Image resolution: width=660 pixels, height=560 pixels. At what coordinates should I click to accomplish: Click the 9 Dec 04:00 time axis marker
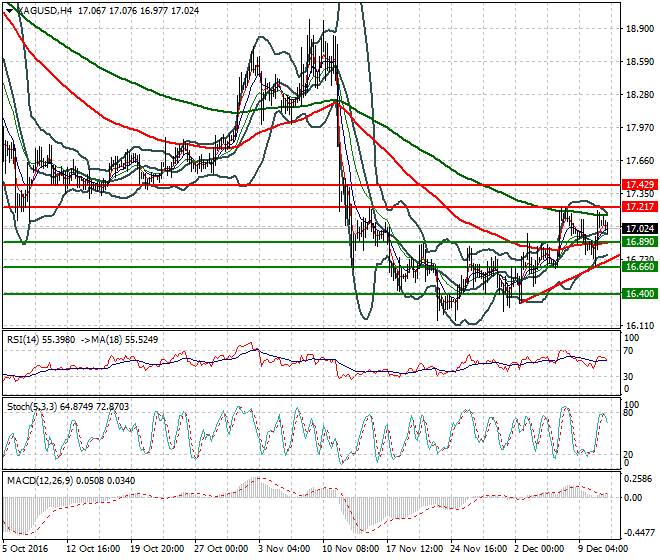[x=603, y=549]
